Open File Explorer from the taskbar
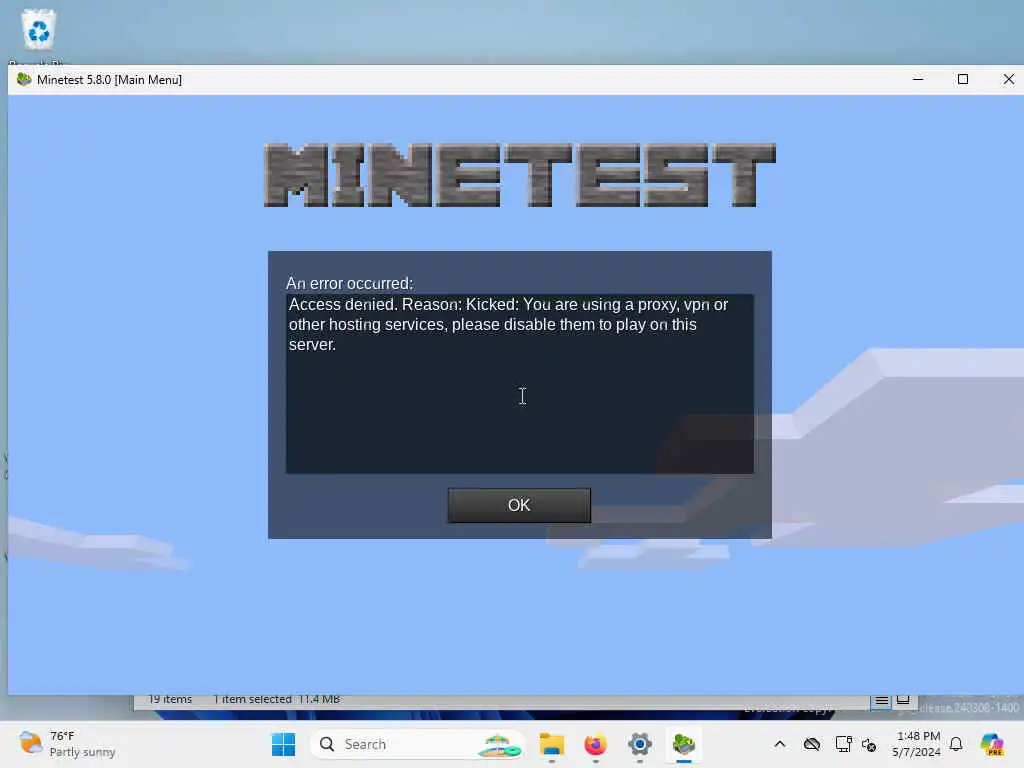This screenshot has height=768, width=1024. 552,744
